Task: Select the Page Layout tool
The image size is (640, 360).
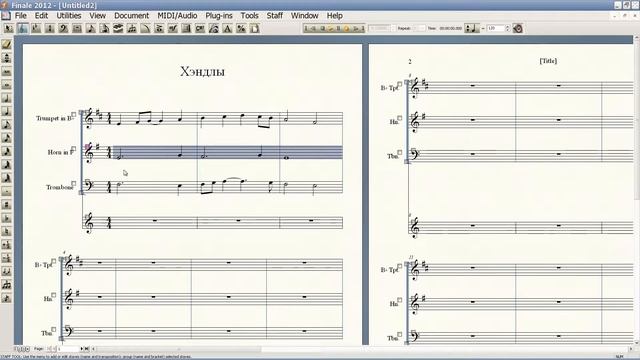Action: [x=255, y=29]
